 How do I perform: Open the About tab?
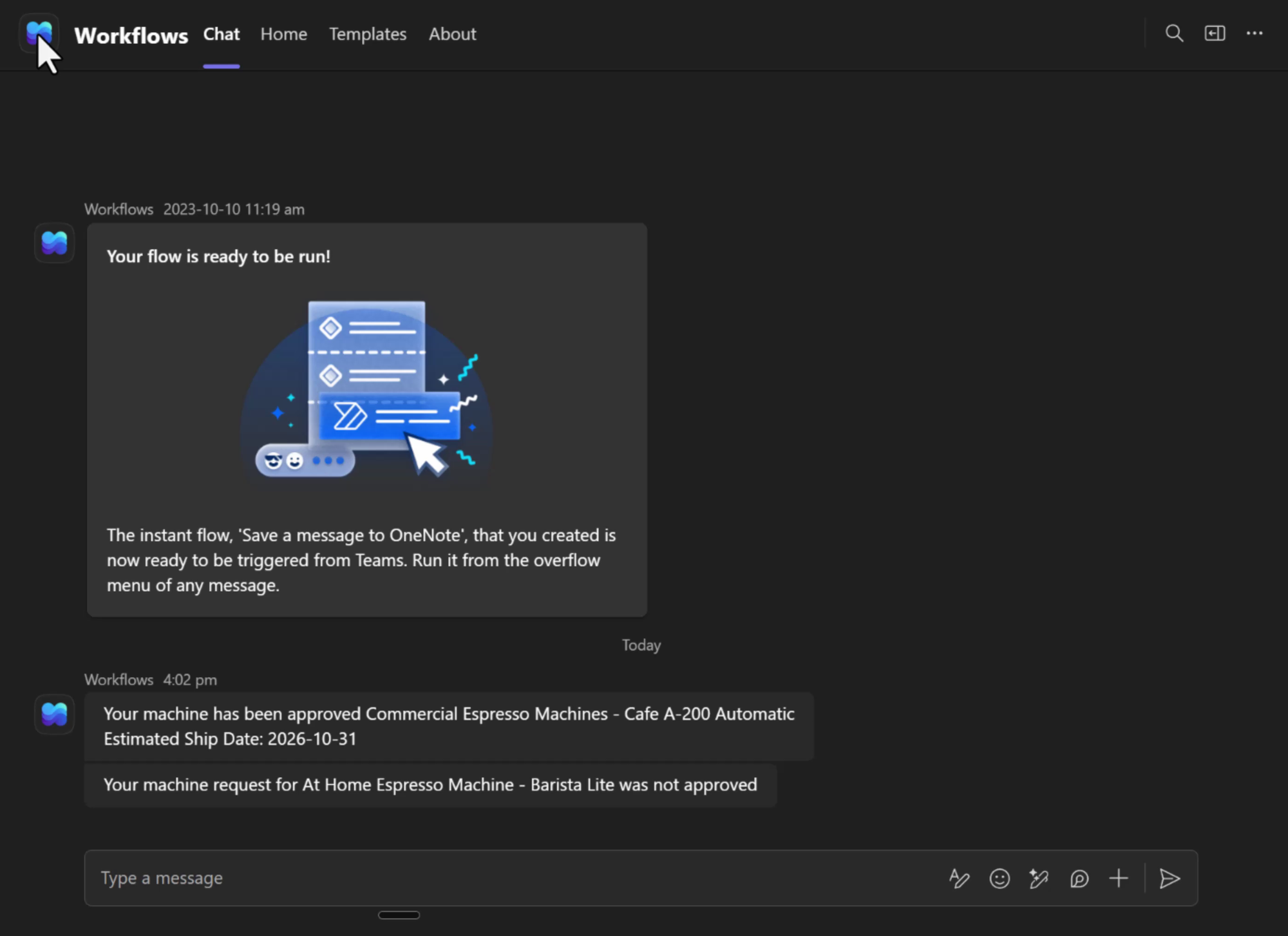point(453,34)
